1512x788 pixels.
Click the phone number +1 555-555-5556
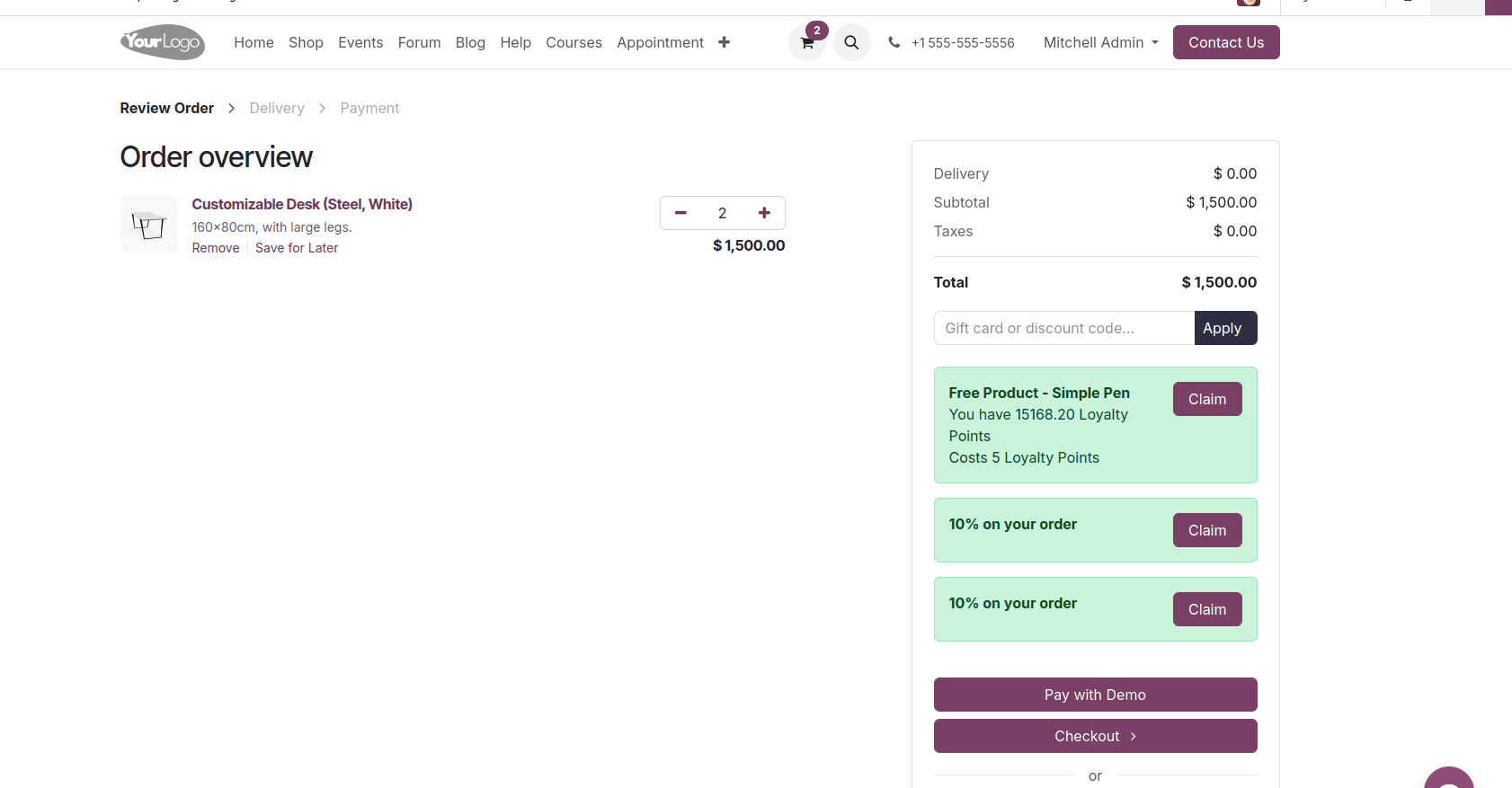pyautogui.click(x=963, y=42)
